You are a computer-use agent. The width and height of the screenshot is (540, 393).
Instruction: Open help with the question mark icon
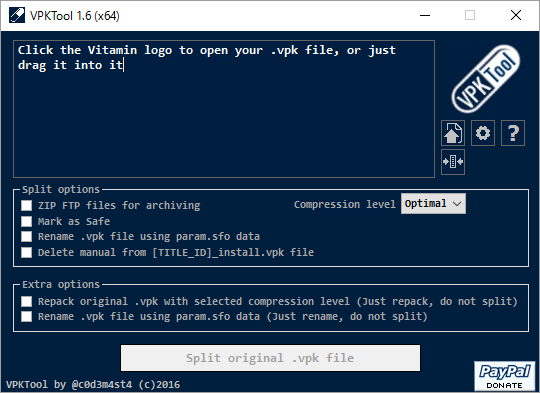513,133
